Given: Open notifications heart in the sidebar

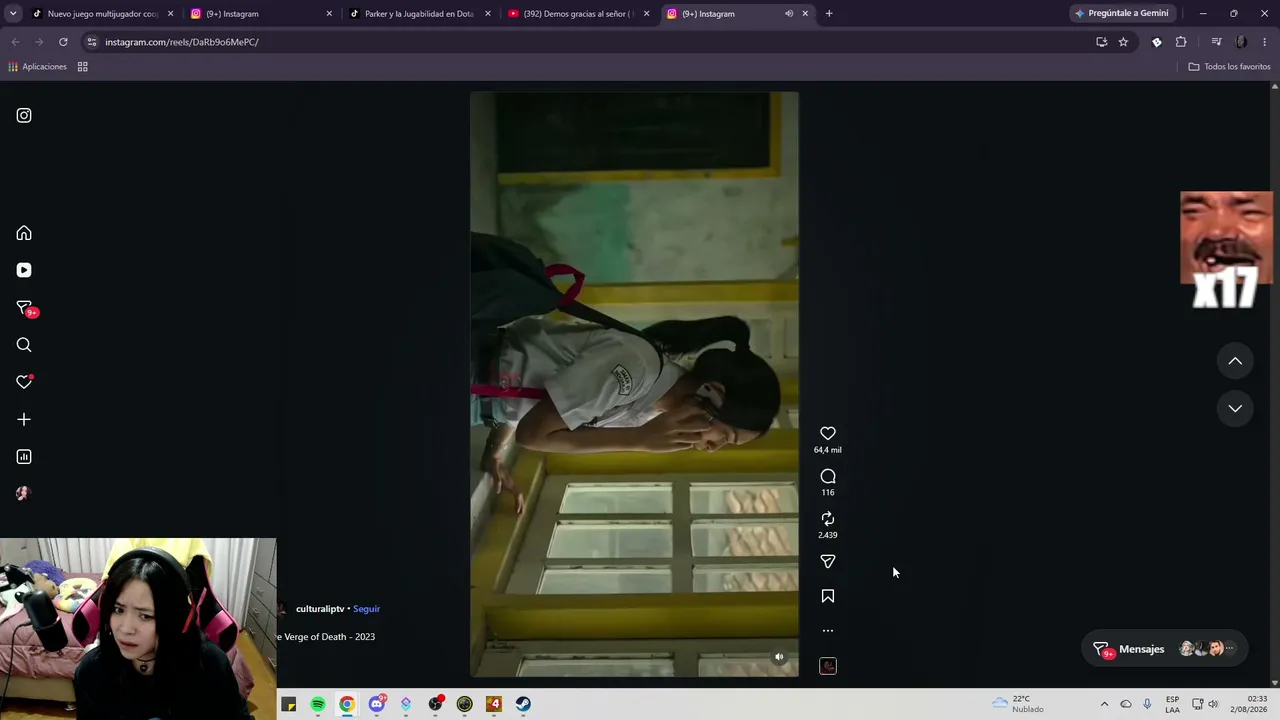Looking at the screenshot, I should [24, 382].
